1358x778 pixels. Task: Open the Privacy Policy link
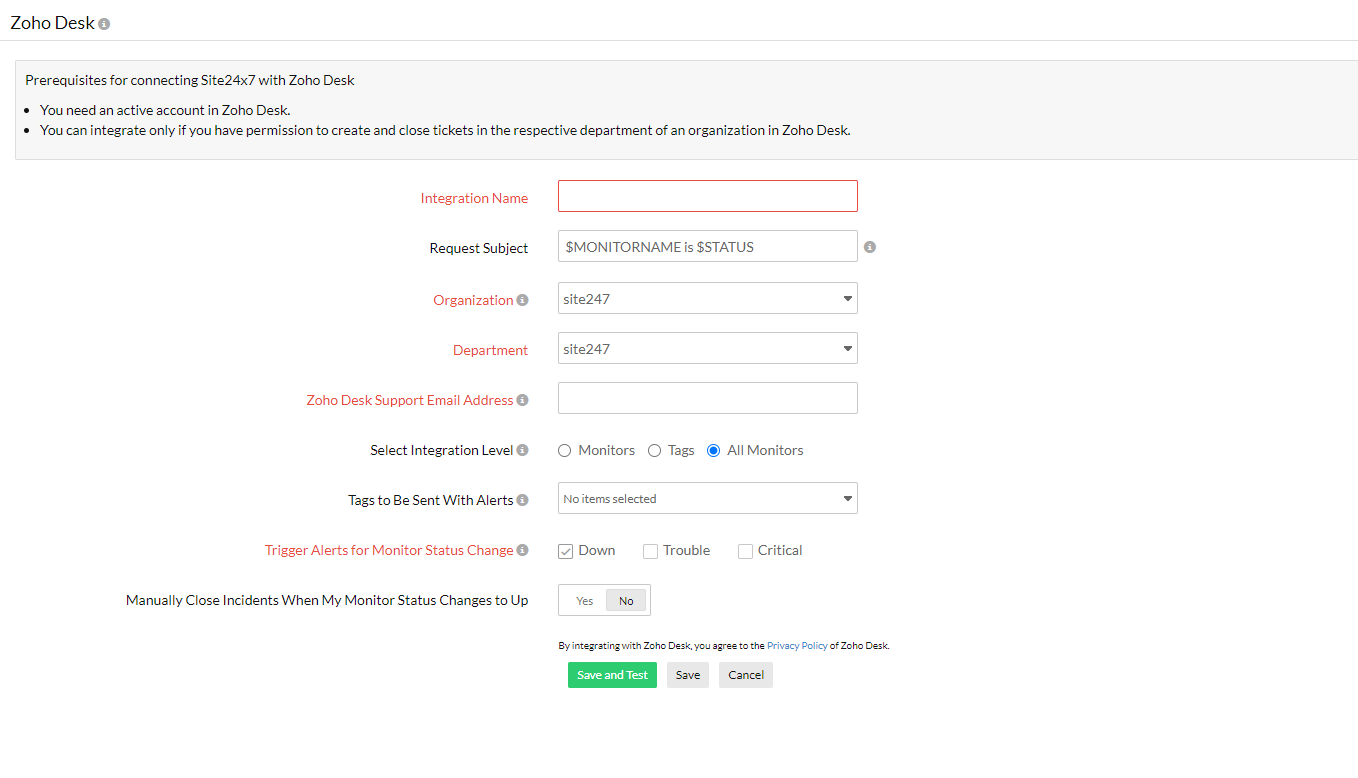pyautogui.click(x=797, y=646)
